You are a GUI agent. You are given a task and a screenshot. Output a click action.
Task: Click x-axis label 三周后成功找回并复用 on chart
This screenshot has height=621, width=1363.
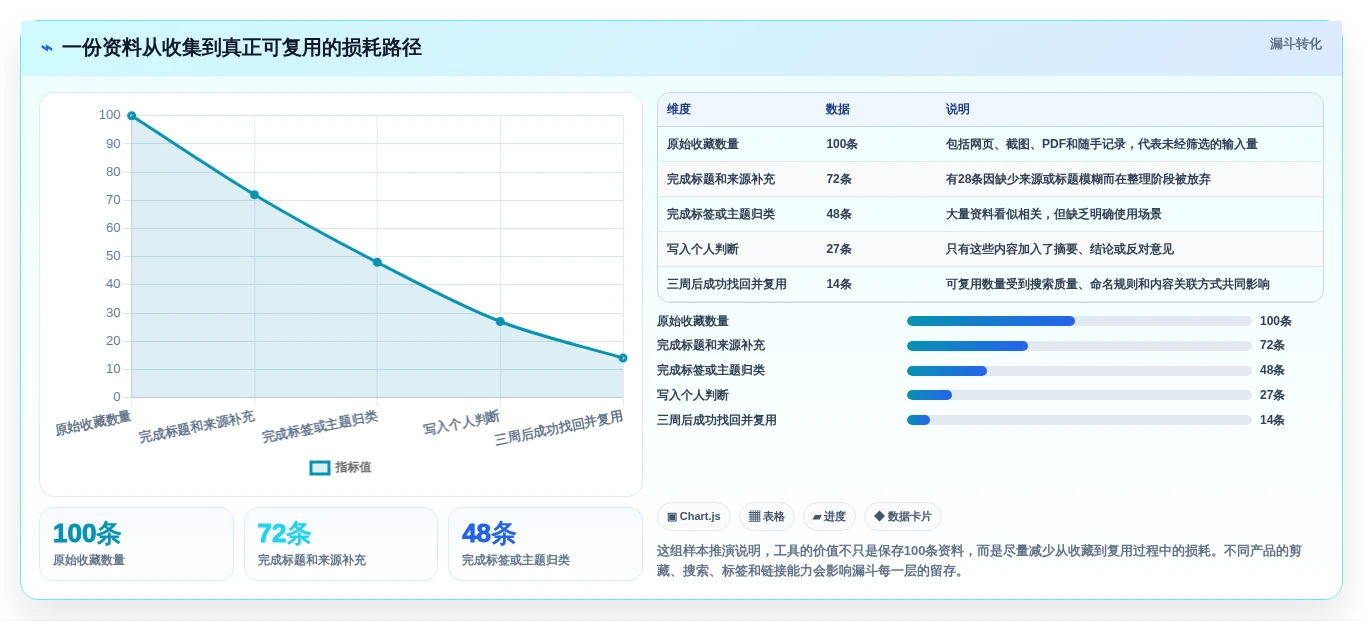559,428
